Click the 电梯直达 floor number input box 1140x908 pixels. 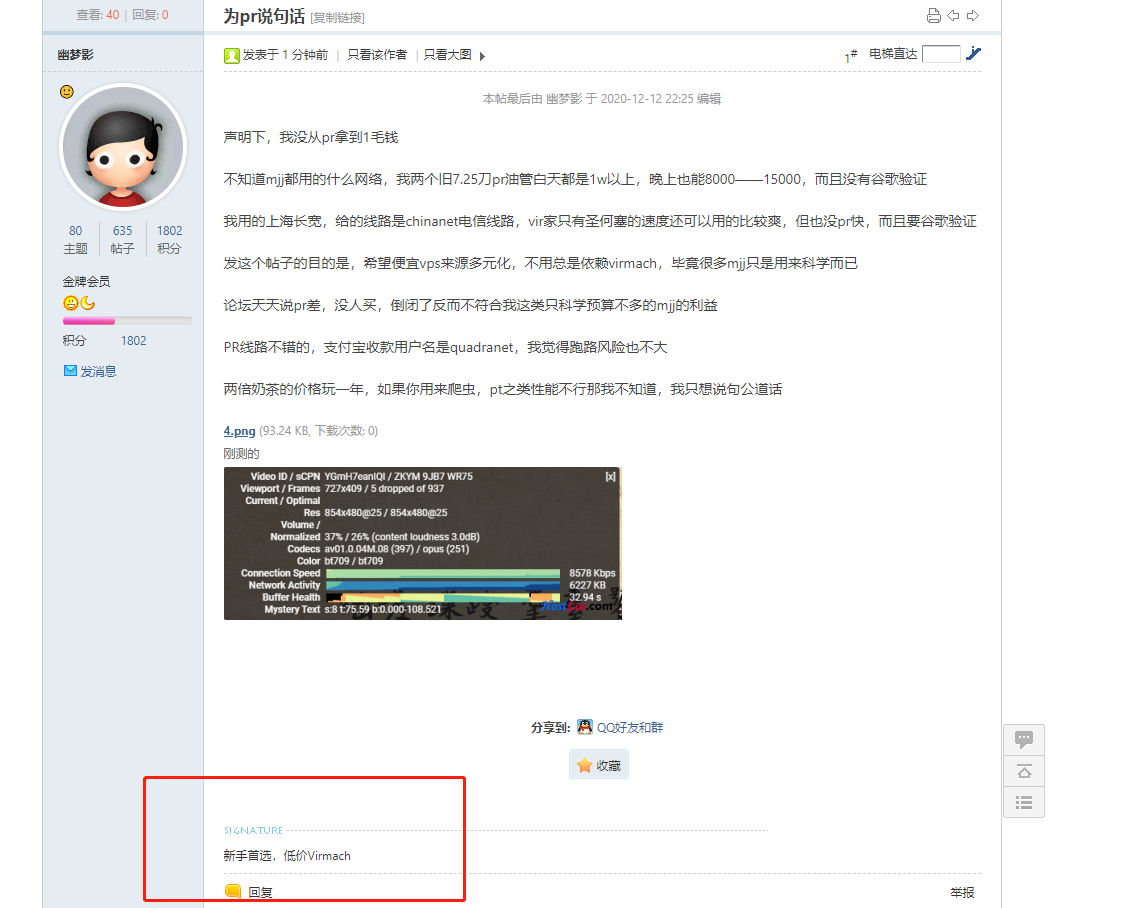(x=940, y=54)
